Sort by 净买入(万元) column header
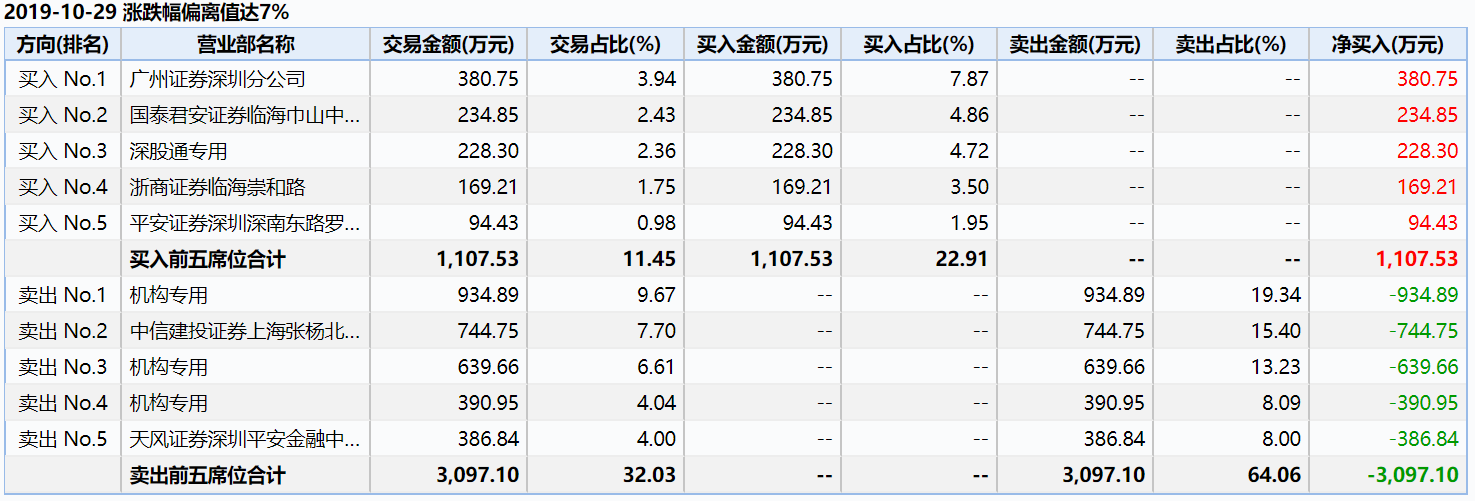Screen dimensions: 1475x501 1388,44
